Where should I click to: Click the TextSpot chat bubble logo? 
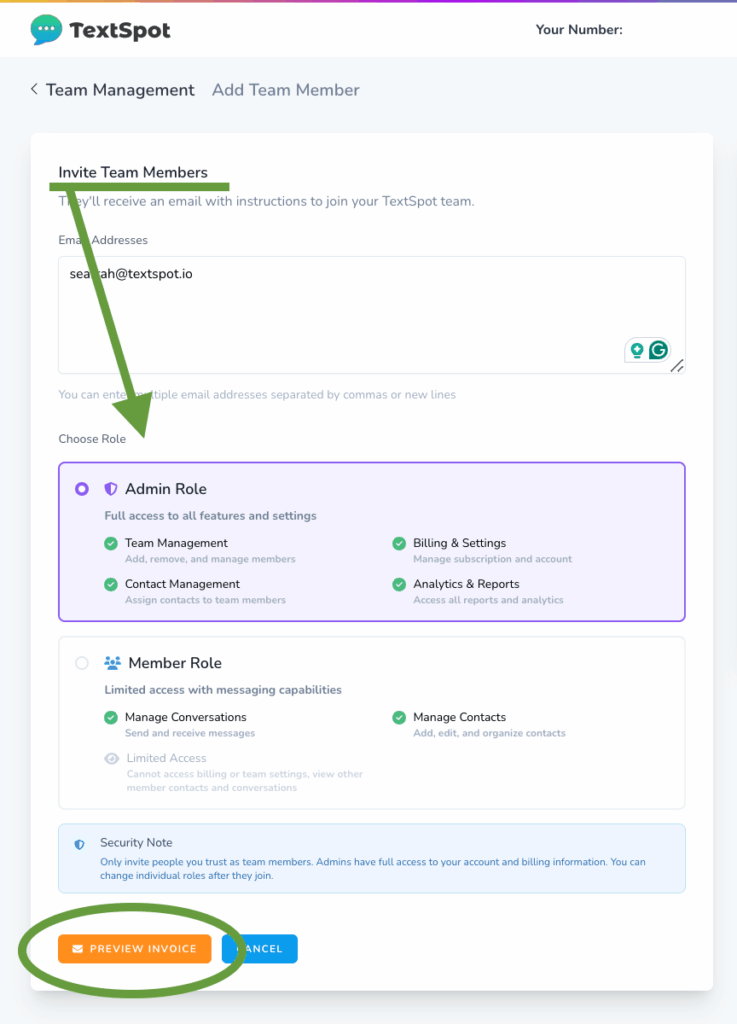(x=46, y=30)
